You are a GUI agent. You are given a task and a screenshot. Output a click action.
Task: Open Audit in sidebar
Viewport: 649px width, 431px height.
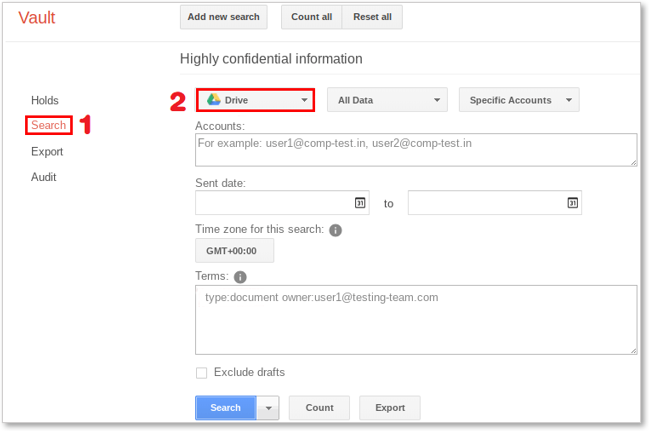coord(43,177)
